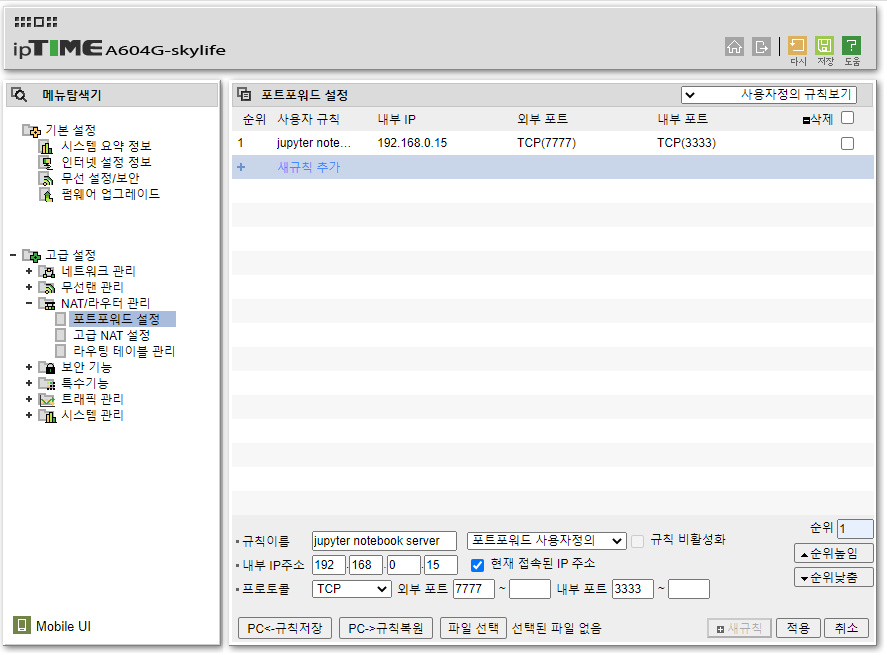Click the NAT/라우터 관리 icon
887x655 pixels.
[x=47, y=304]
